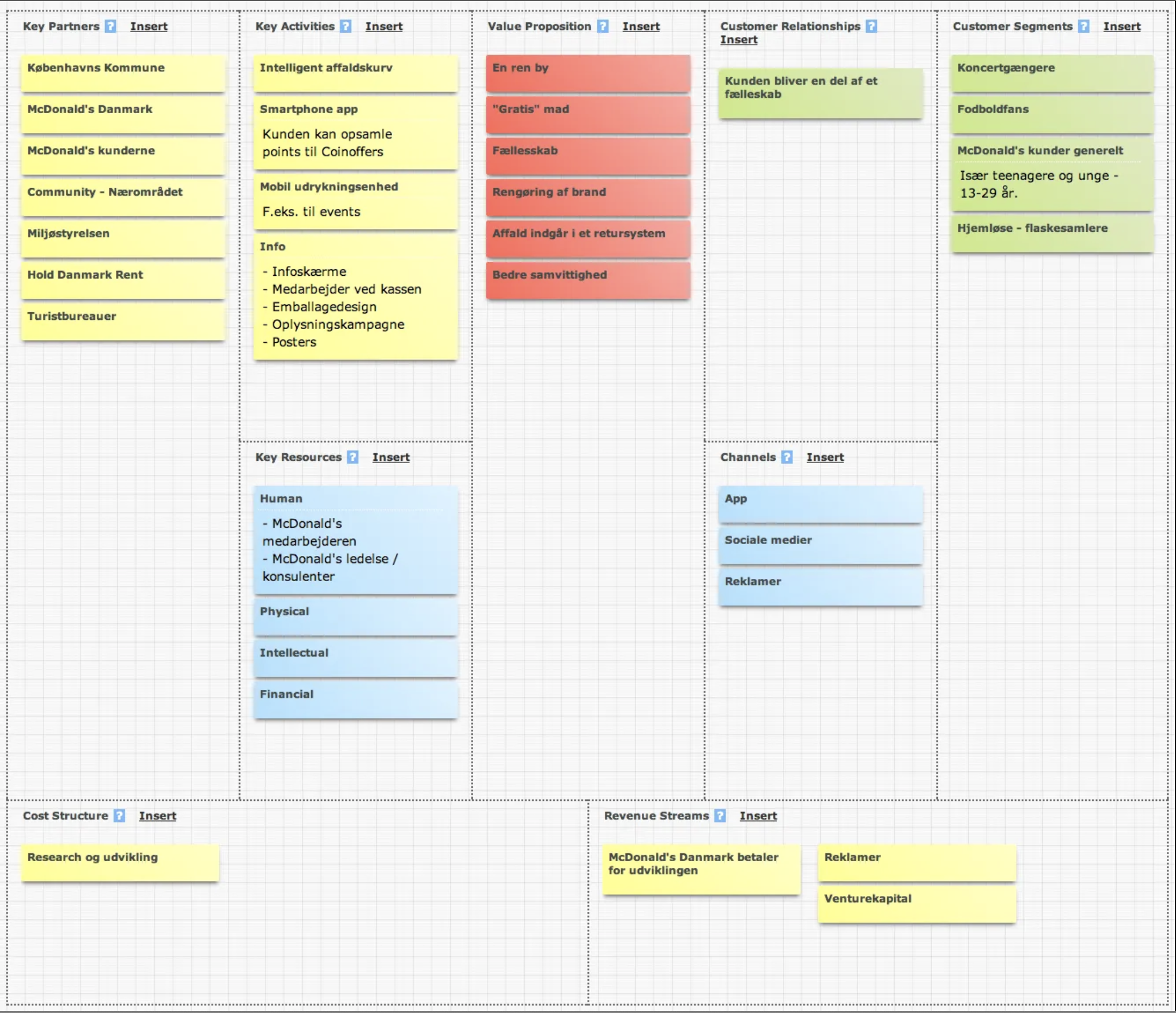Select the Hold Danmark Rent note

123,281
